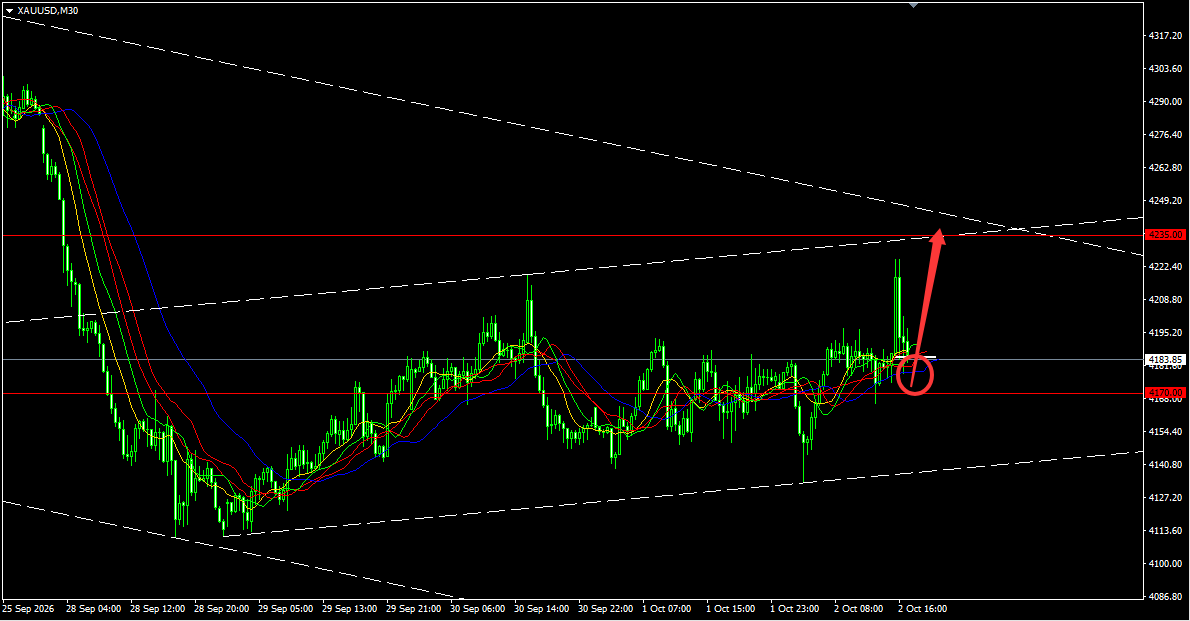This screenshot has width=1190, height=621.
Task: Select the current price label 4183.85
Action: pos(1166,359)
